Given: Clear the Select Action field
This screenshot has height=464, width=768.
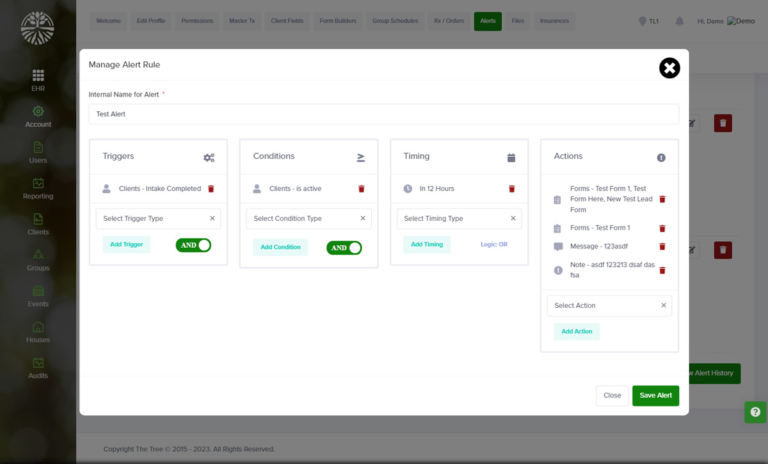Looking at the screenshot, I should [x=664, y=305].
